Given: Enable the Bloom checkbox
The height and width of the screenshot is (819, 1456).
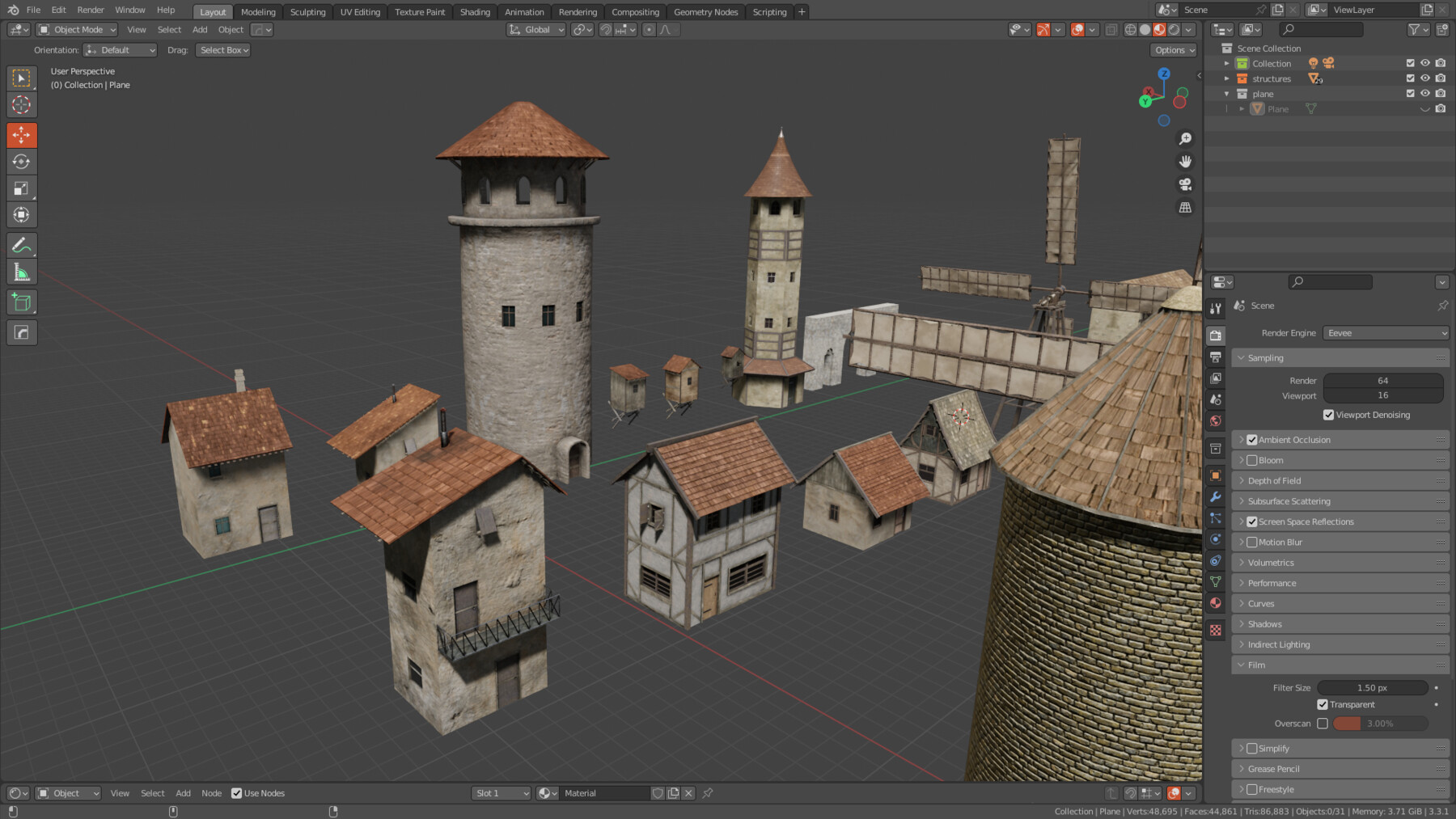Looking at the screenshot, I should pos(1252,460).
